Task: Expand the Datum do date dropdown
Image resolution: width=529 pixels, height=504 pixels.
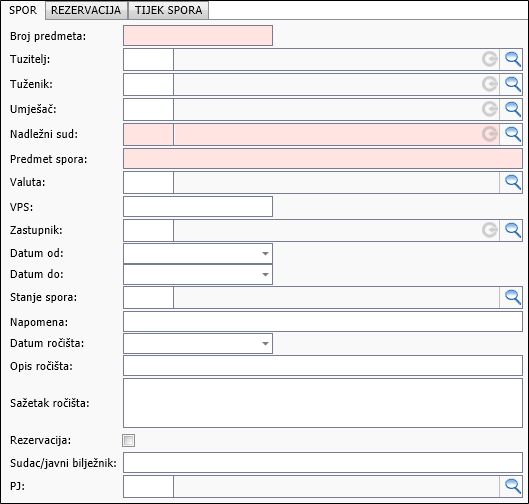Action: click(265, 275)
